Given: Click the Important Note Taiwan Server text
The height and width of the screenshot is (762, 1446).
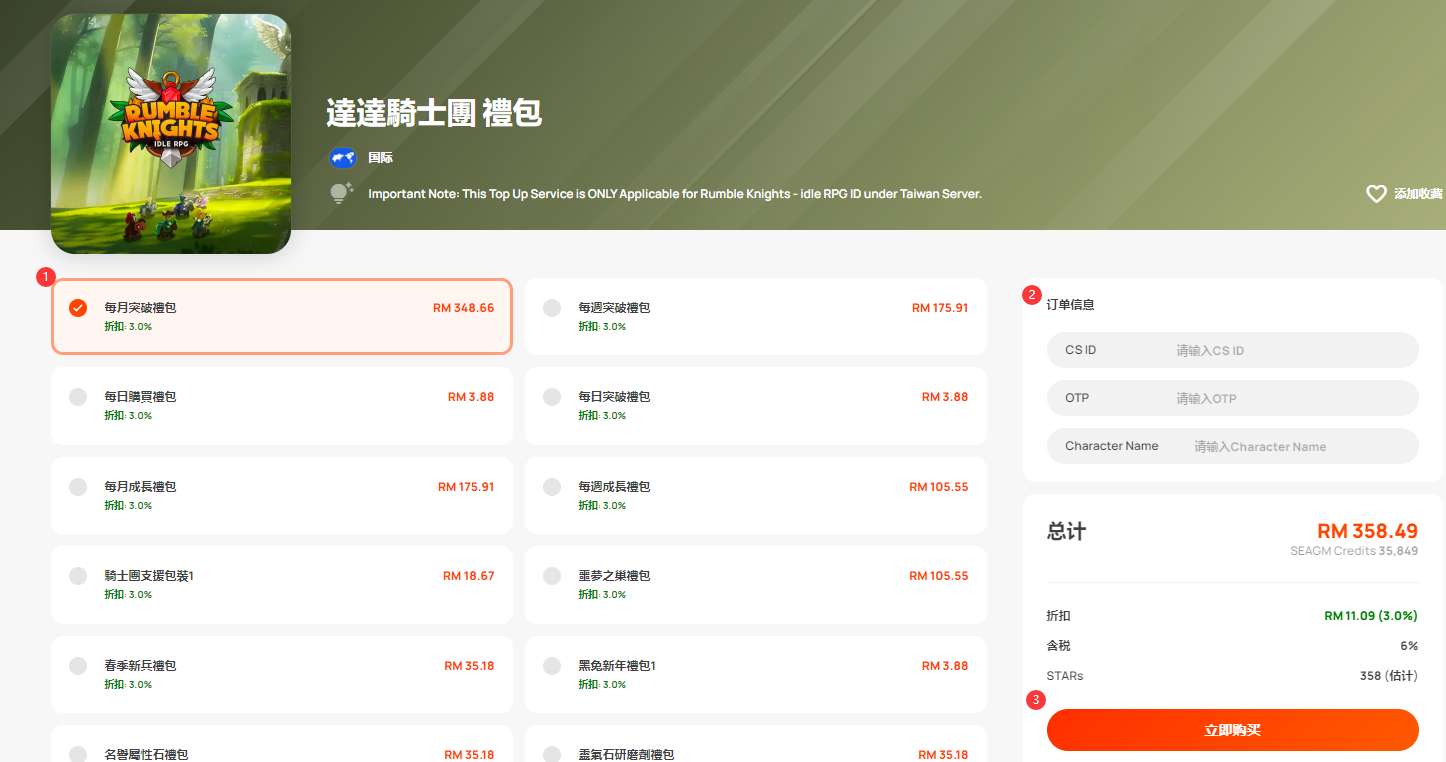Looking at the screenshot, I should [675, 194].
